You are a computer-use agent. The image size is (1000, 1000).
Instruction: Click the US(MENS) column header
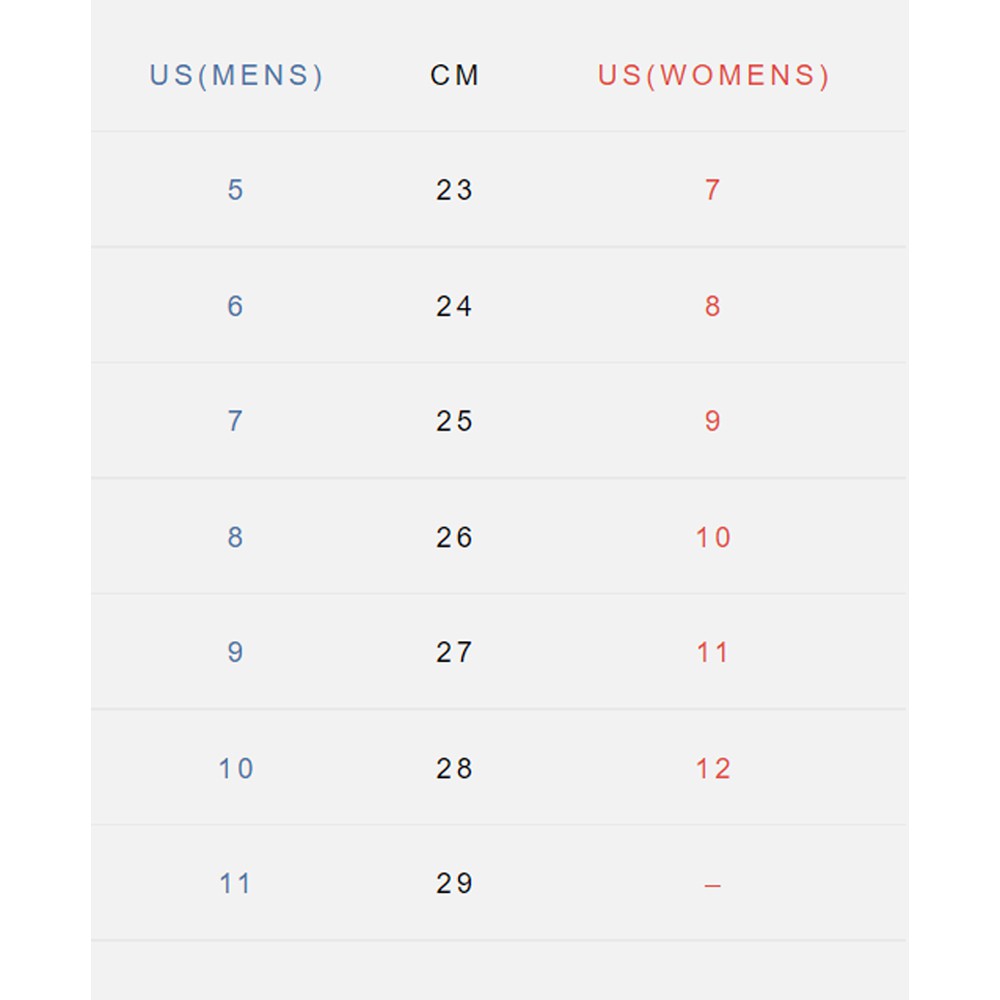(236, 76)
